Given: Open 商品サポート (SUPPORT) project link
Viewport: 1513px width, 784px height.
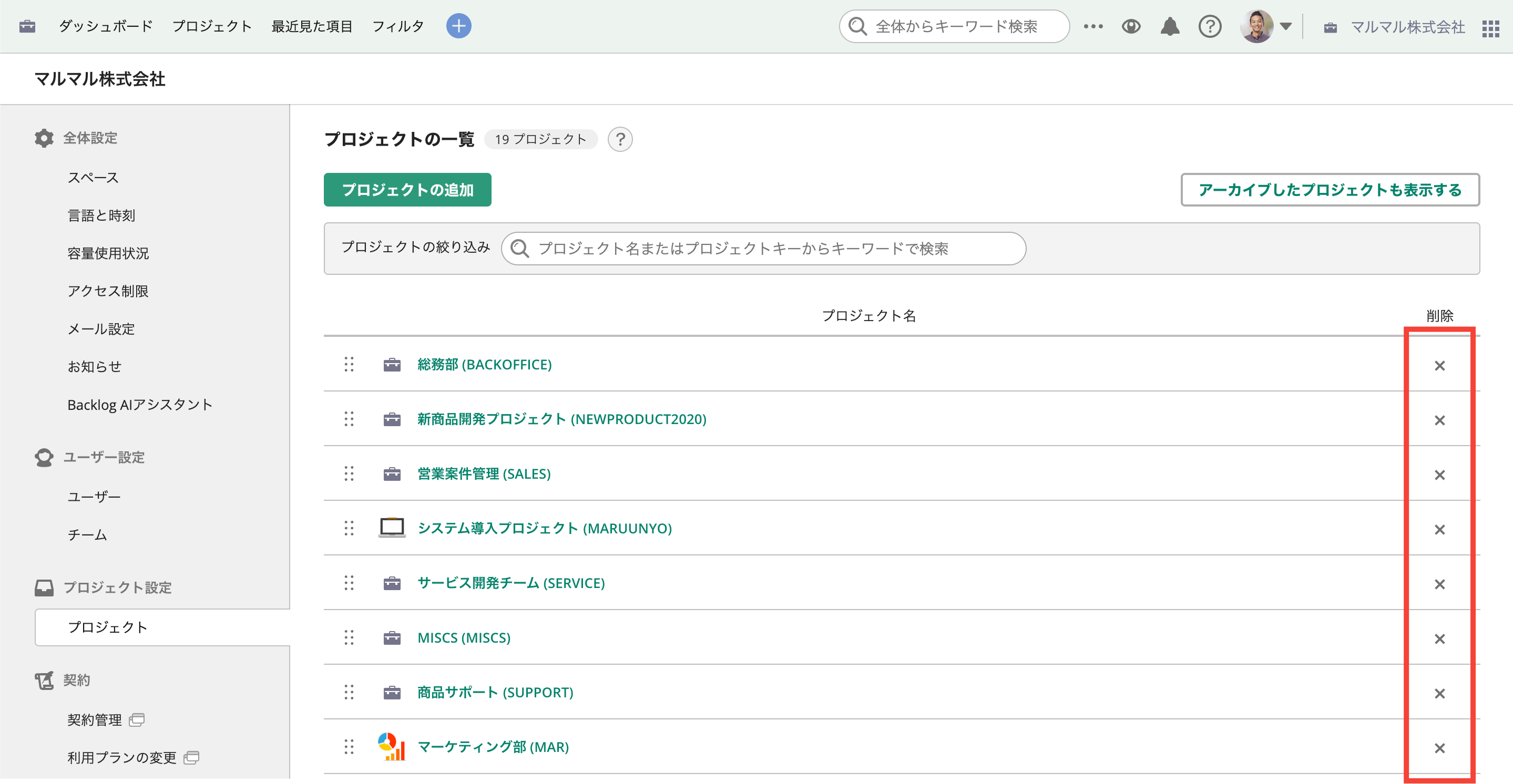Looking at the screenshot, I should coord(495,692).
